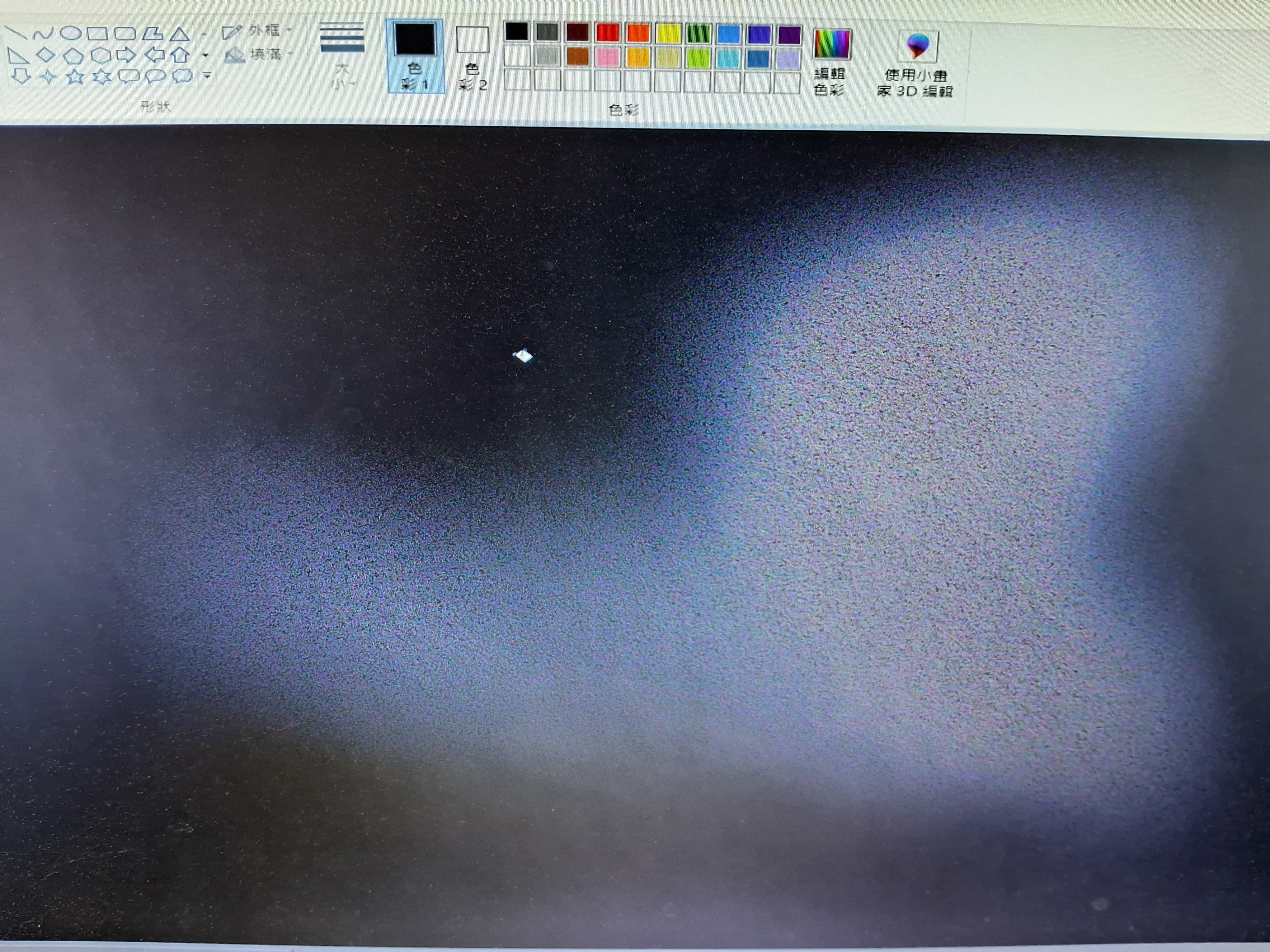Pick the orange color swatch

[x=638, y=33]
